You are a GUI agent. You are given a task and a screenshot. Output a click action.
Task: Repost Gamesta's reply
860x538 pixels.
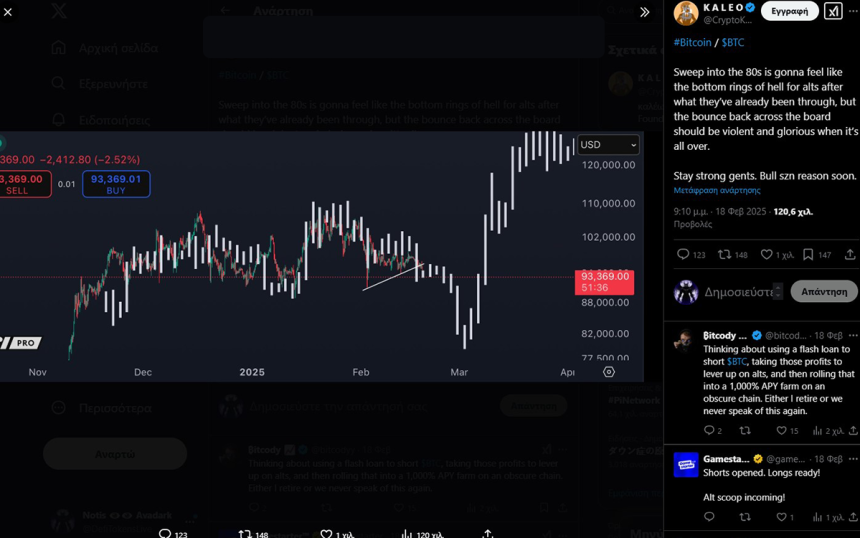[745, 517]
